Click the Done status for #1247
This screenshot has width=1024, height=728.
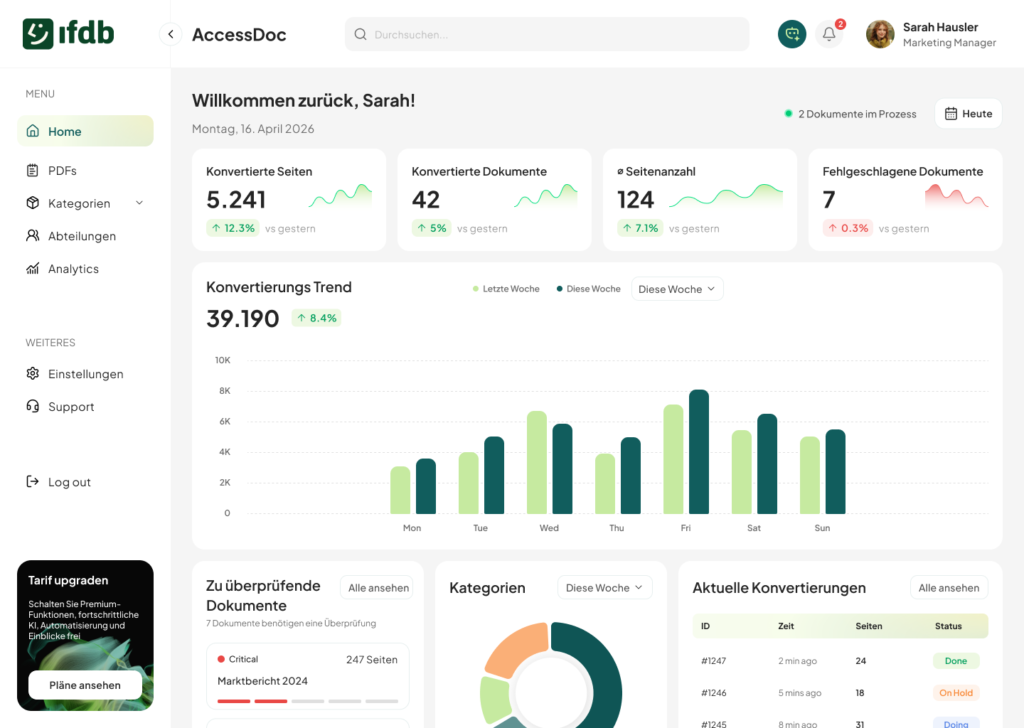955,661
